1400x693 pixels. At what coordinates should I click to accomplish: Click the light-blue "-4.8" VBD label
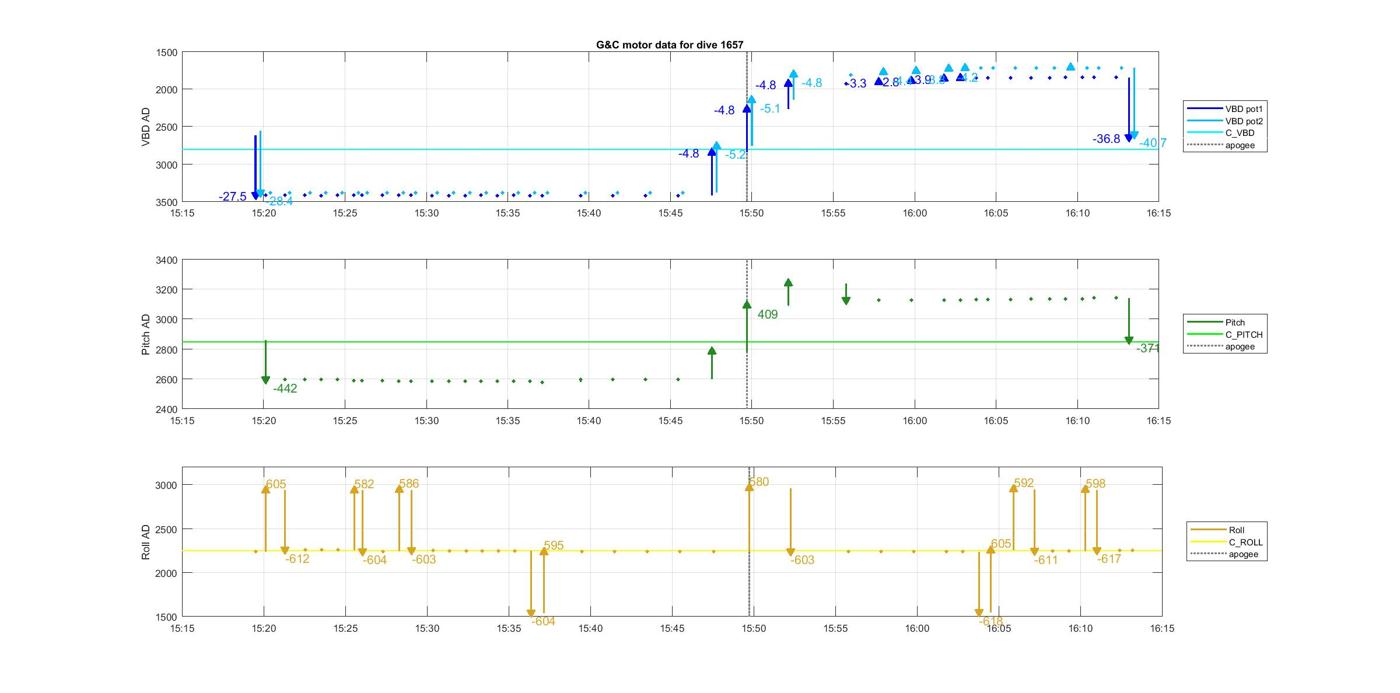pos(811,83)
